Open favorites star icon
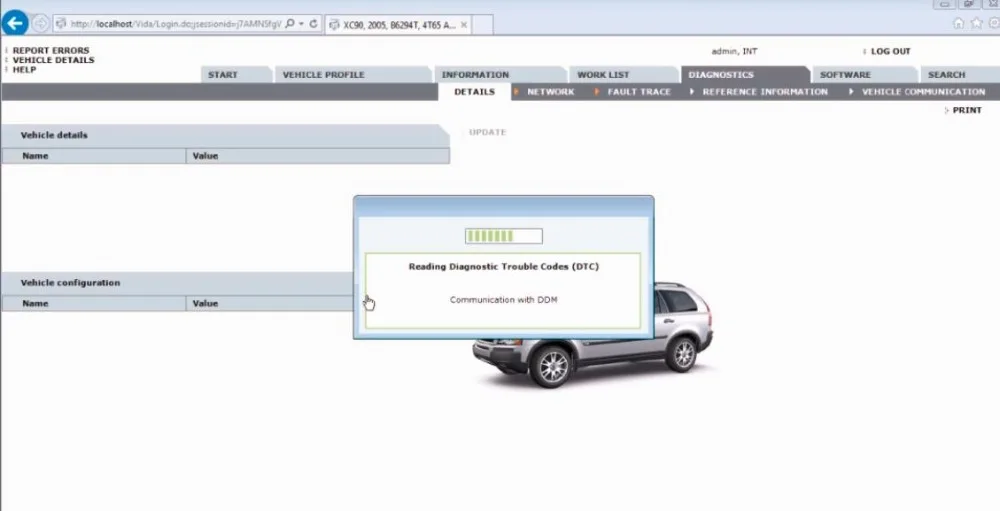Image resolution: width=1000 pixels, height=511 pixels. [976, 24]
